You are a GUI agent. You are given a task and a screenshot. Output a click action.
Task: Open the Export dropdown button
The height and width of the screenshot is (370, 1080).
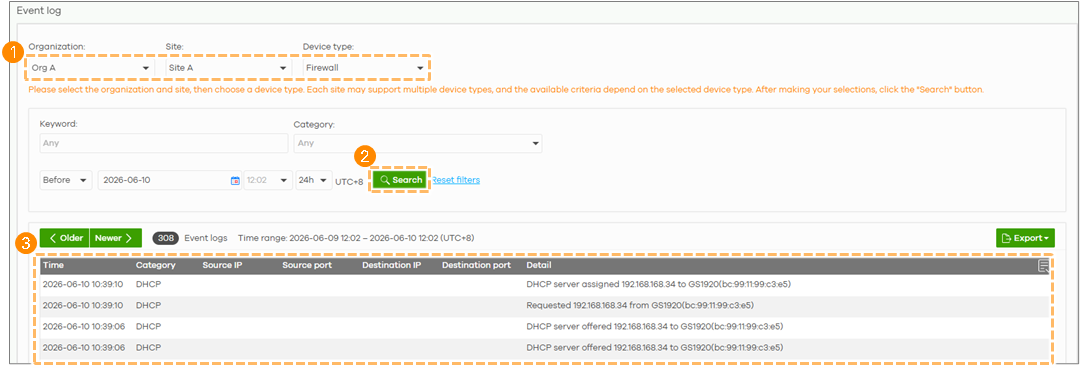[x=1025, y=238]
